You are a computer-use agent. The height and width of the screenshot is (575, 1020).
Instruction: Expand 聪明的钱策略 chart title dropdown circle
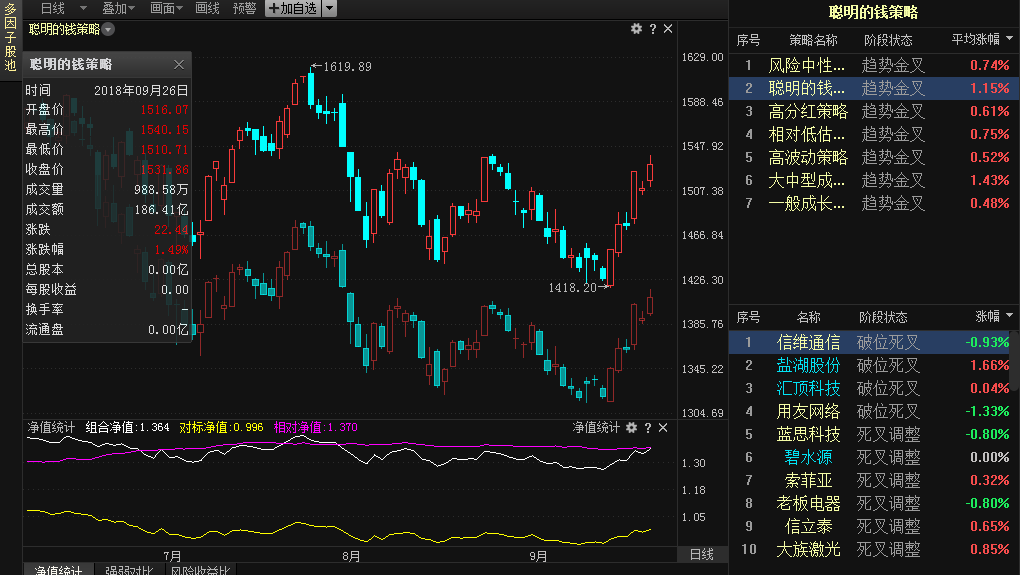pos(109,29)
